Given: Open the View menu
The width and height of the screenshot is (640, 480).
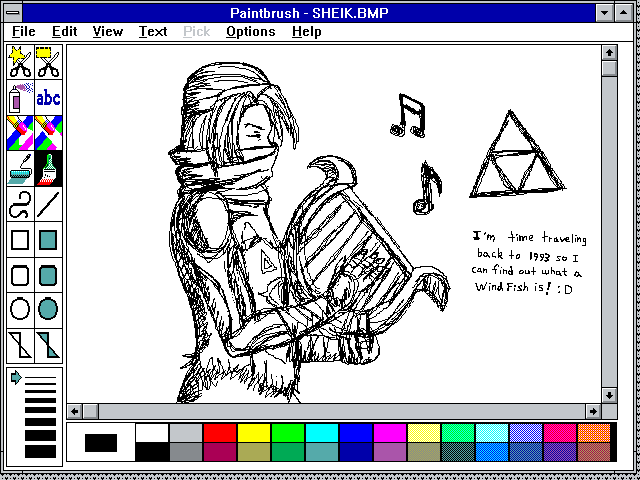Looking at the screenshot, I should pyautogui.click(x=108, y=31).
